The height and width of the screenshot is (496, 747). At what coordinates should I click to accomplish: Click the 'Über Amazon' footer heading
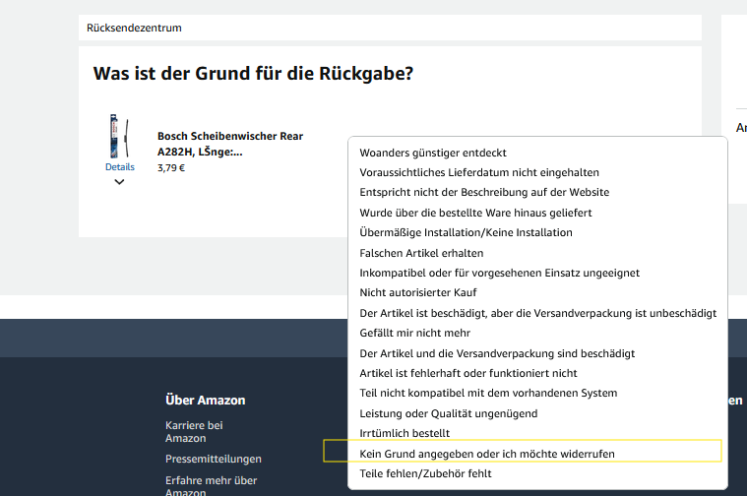(x=205, y=400)
